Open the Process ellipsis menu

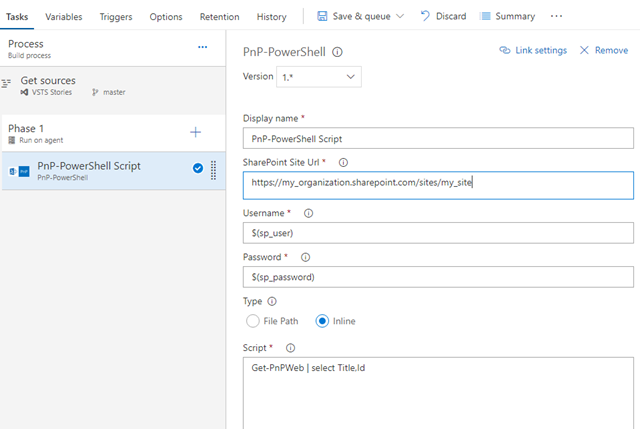(203, 47)
